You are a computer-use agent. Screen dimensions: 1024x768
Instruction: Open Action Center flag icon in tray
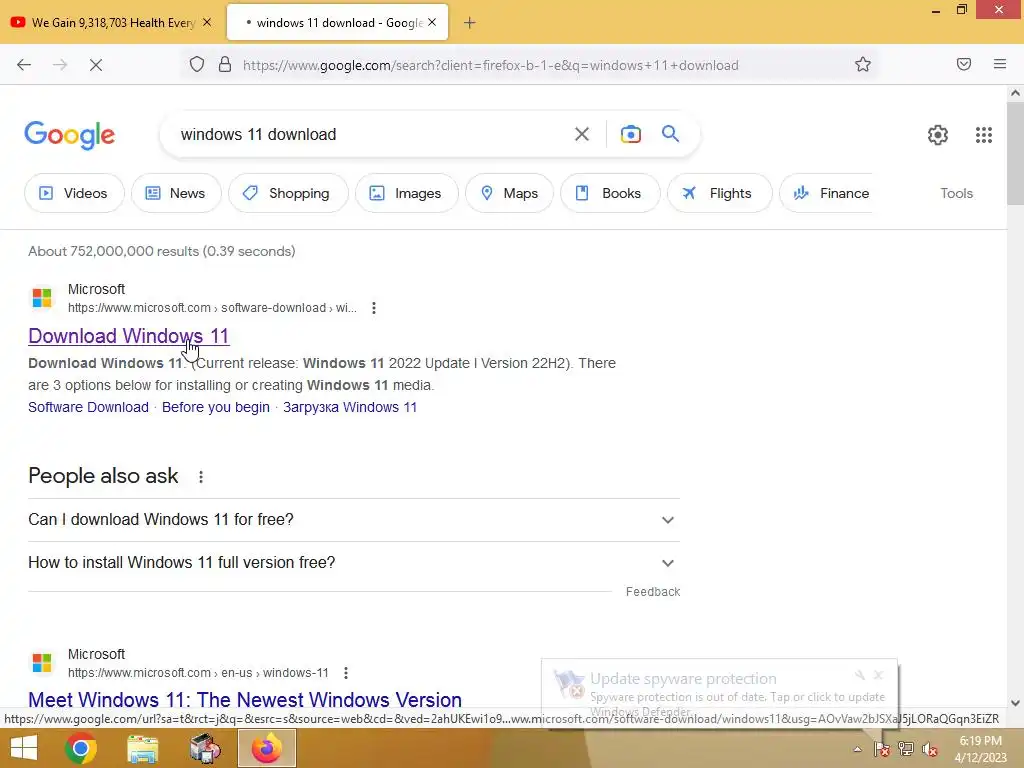point(882,749)
